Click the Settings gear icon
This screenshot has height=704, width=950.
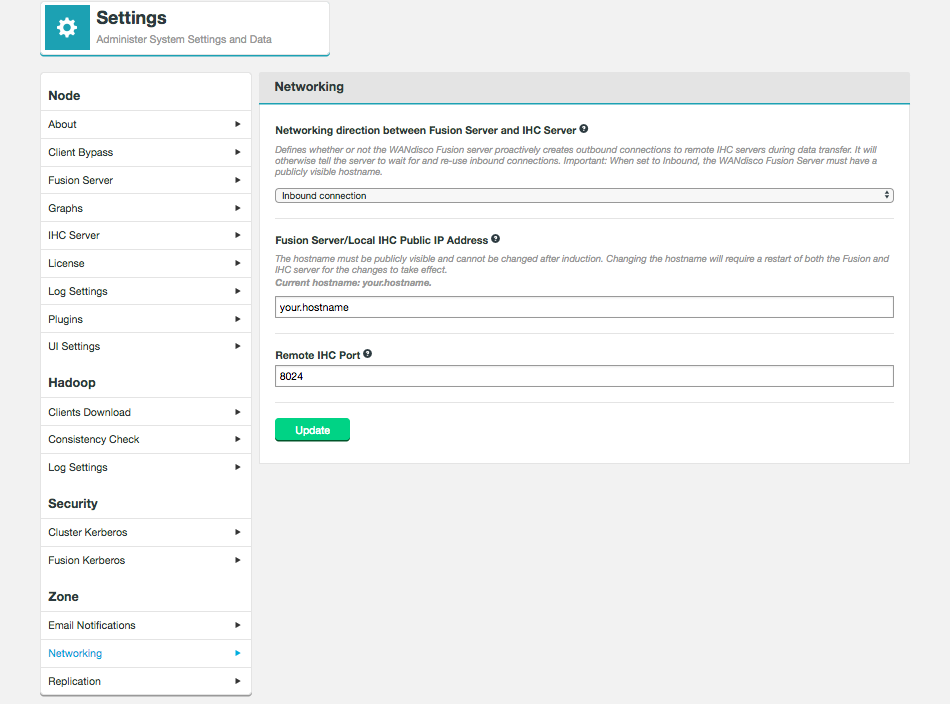coord(67,27)
